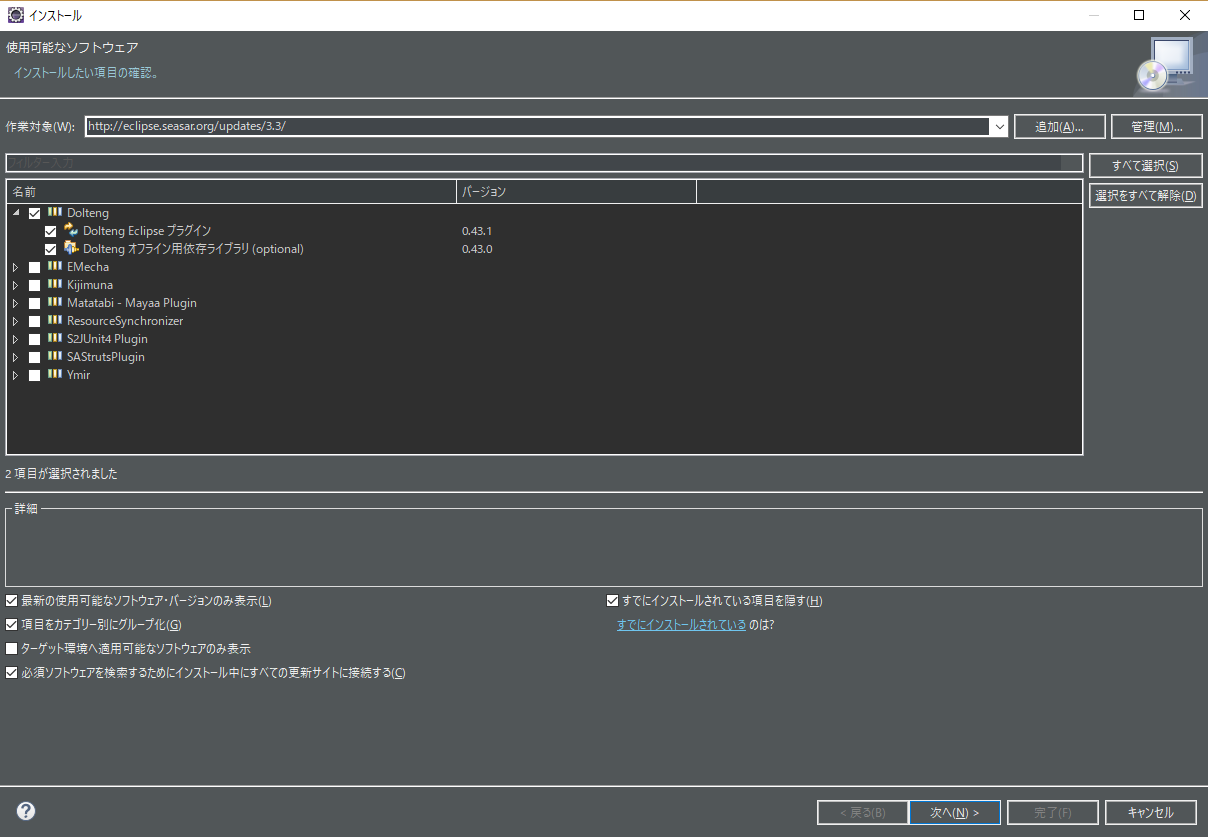The image size is (1208, 837).
Task: Click the Dolteng category icon
Action: 54,212
